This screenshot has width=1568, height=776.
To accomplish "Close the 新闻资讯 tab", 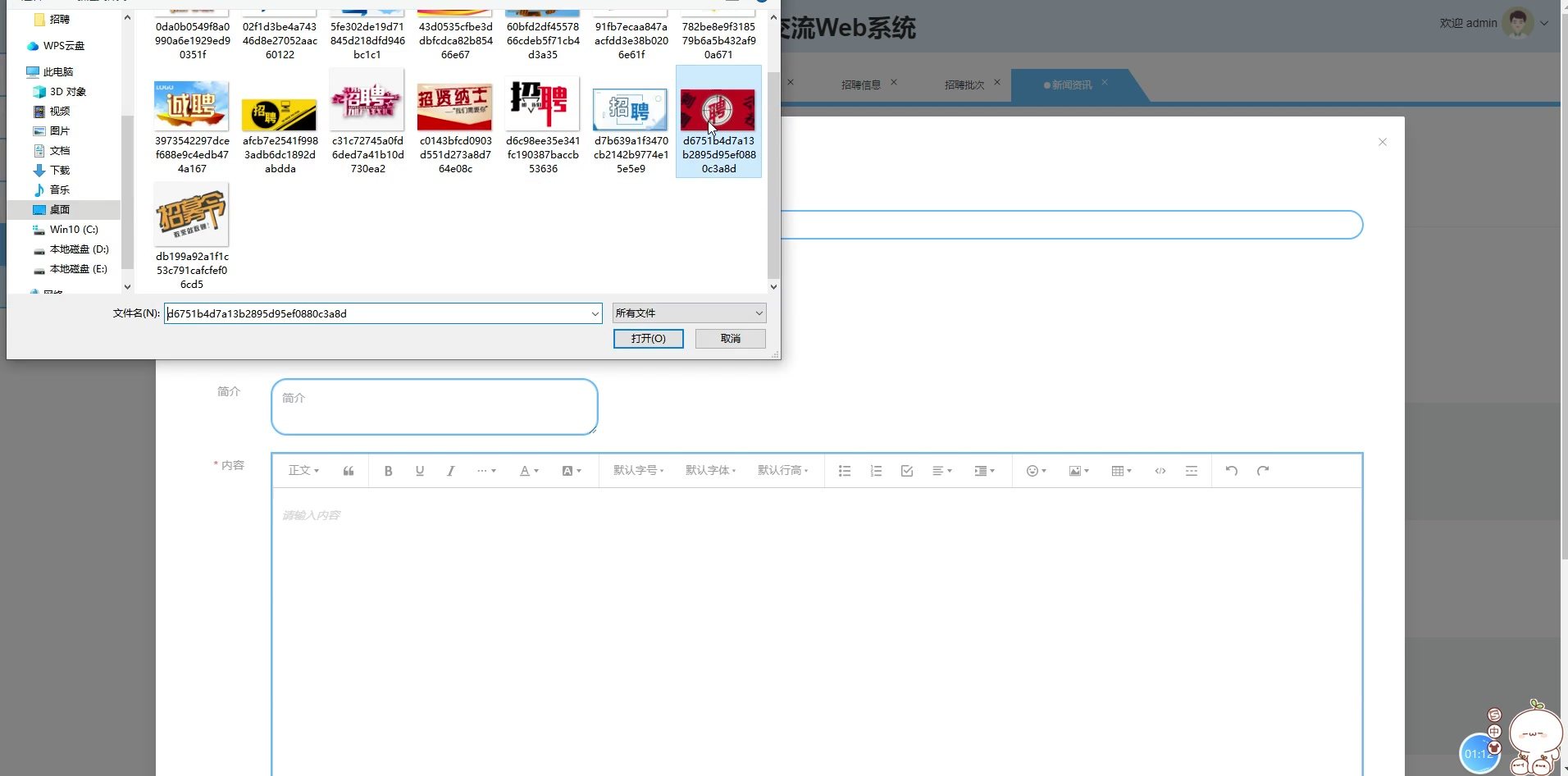I will [1105, 82].
